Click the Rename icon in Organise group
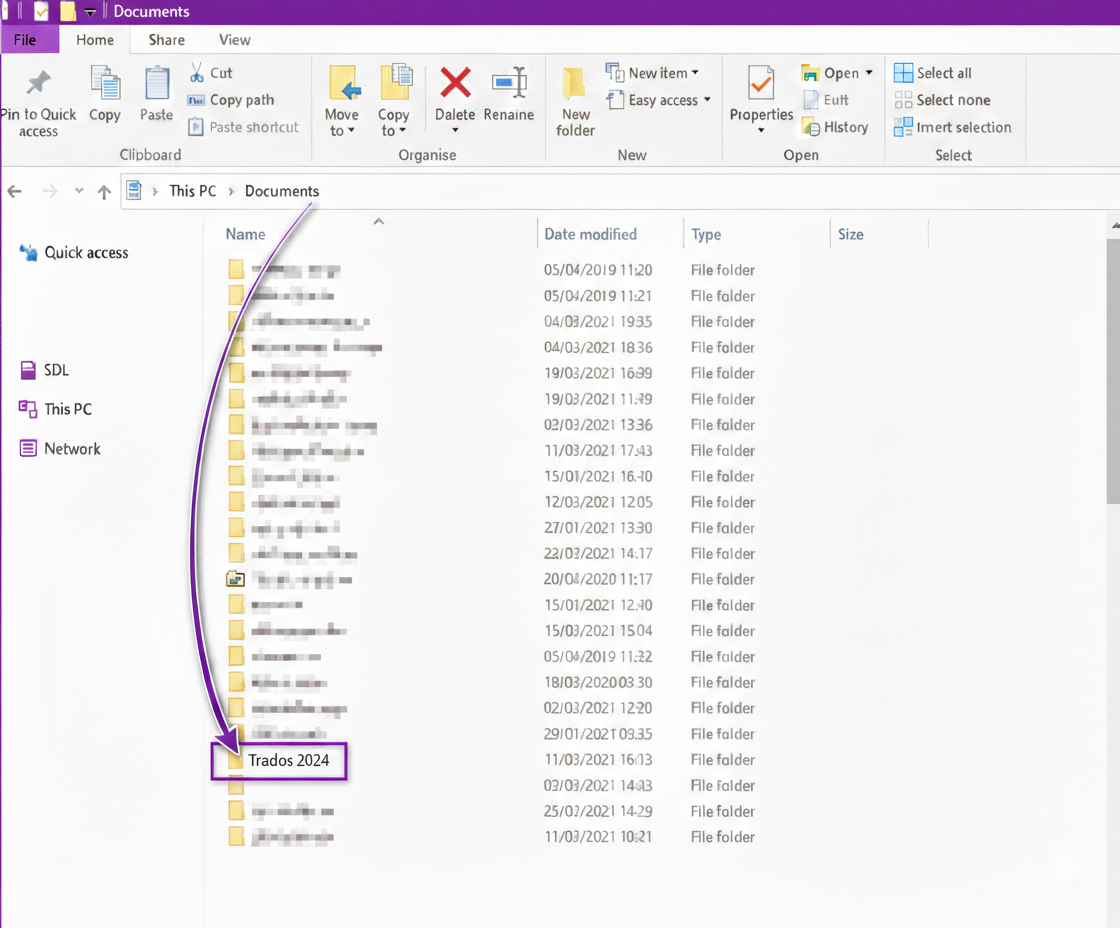The height and width of the screenshot is (928, 1120). 509,82
